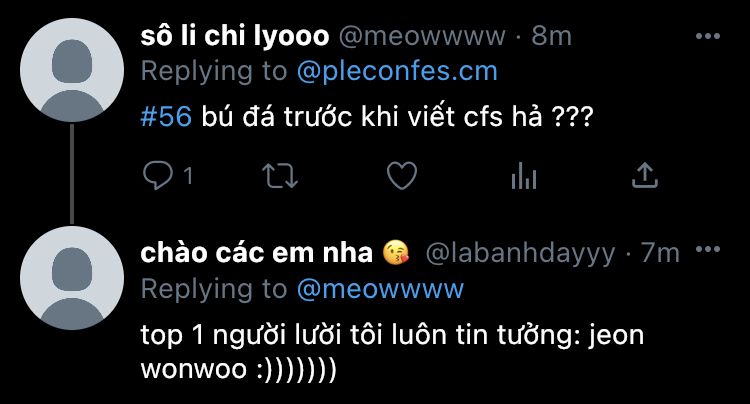Open the 8m timestamp of the first tweet

551,36
